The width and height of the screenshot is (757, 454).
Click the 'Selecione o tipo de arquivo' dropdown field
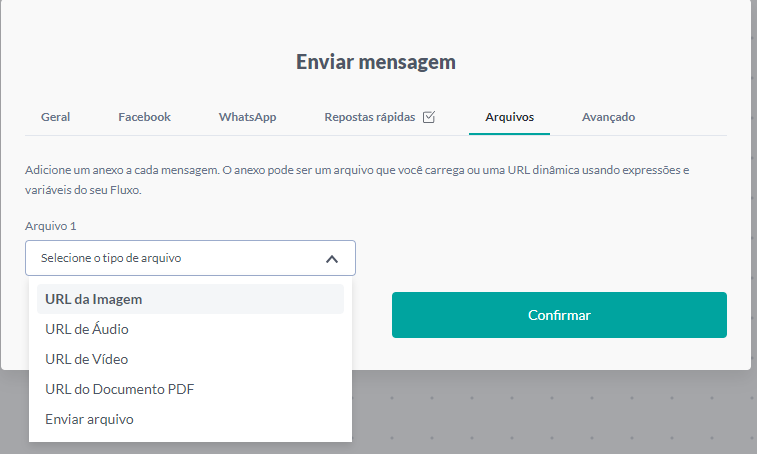tap(175, 258)
